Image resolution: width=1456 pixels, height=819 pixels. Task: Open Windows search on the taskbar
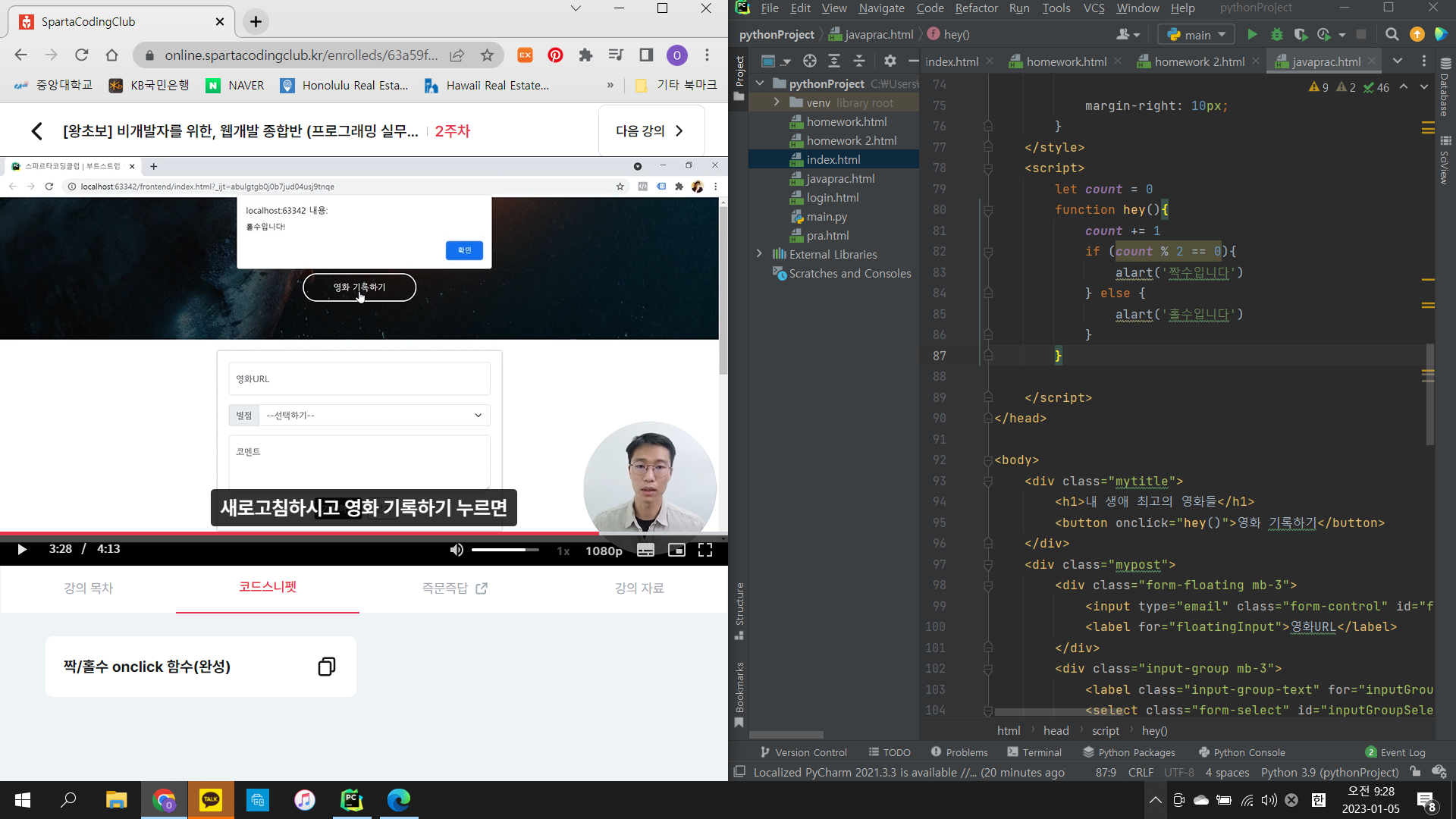tap(69, 800)
